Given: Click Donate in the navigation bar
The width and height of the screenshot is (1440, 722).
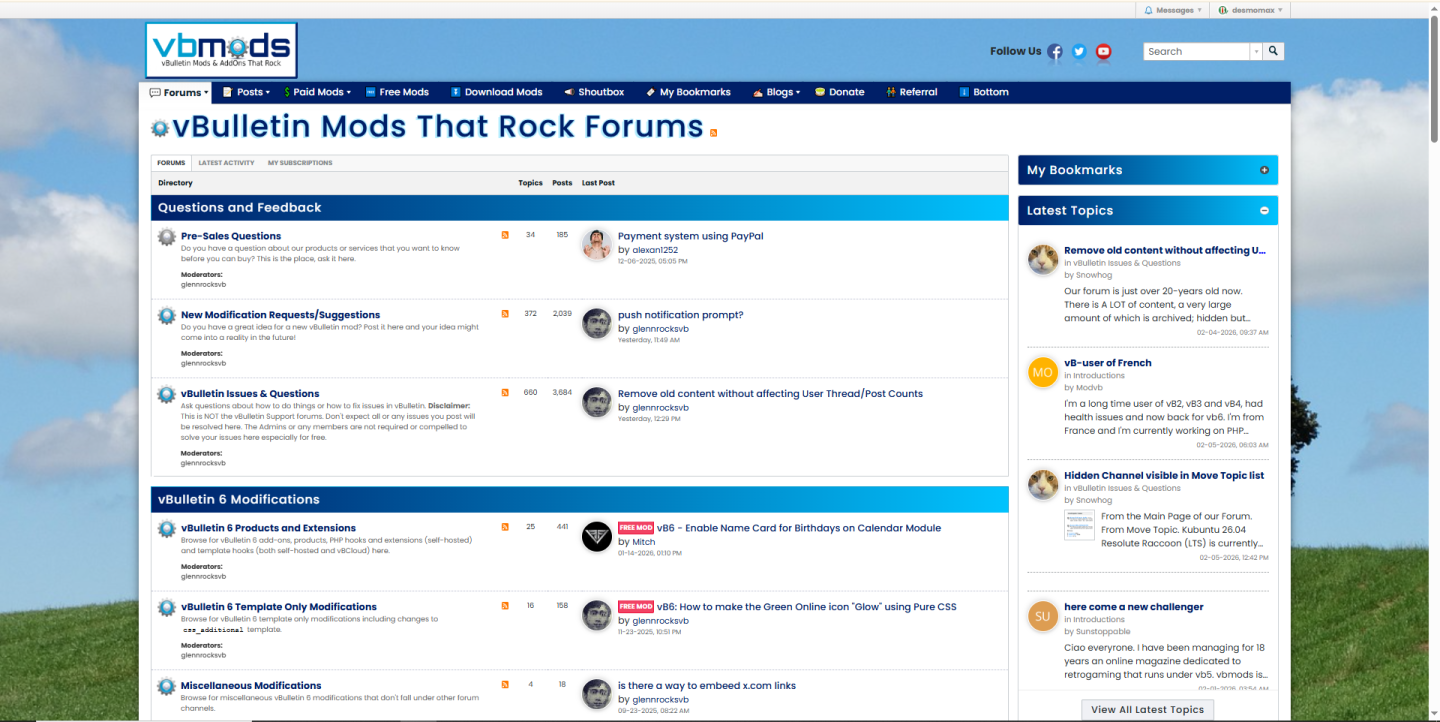Looking at the screenshot, I should (x=839, y=92).
